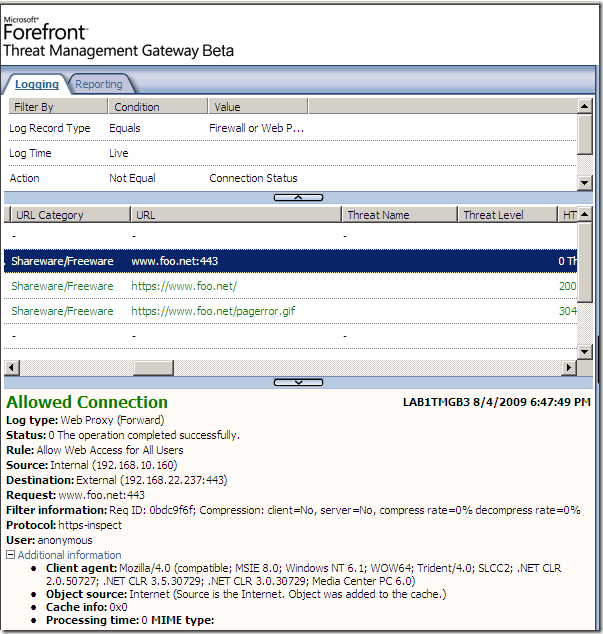The height and width of the screenshot is (634, 603).
Task: Sort by Threat Name column header
Action: [x=400, y=215]
